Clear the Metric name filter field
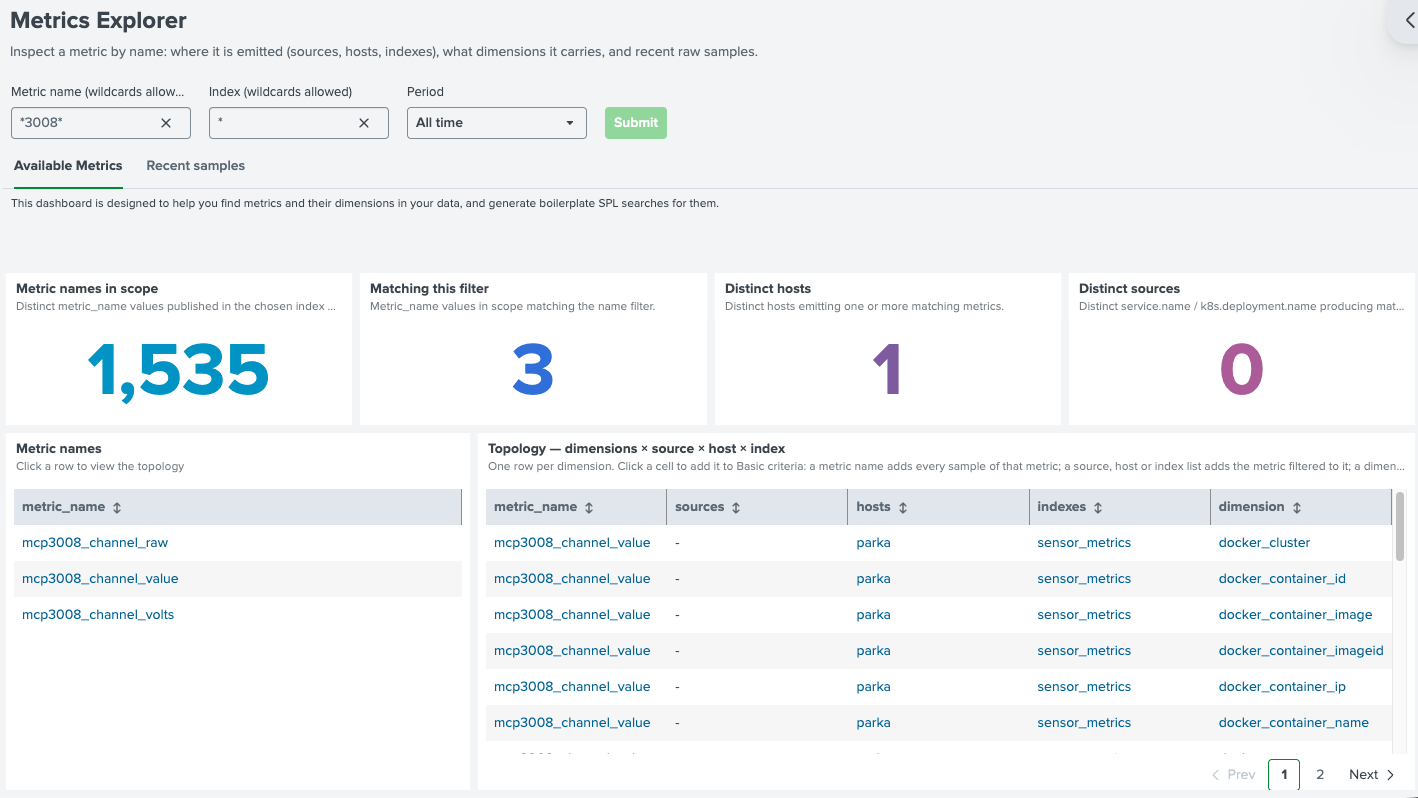 [166, 123]
